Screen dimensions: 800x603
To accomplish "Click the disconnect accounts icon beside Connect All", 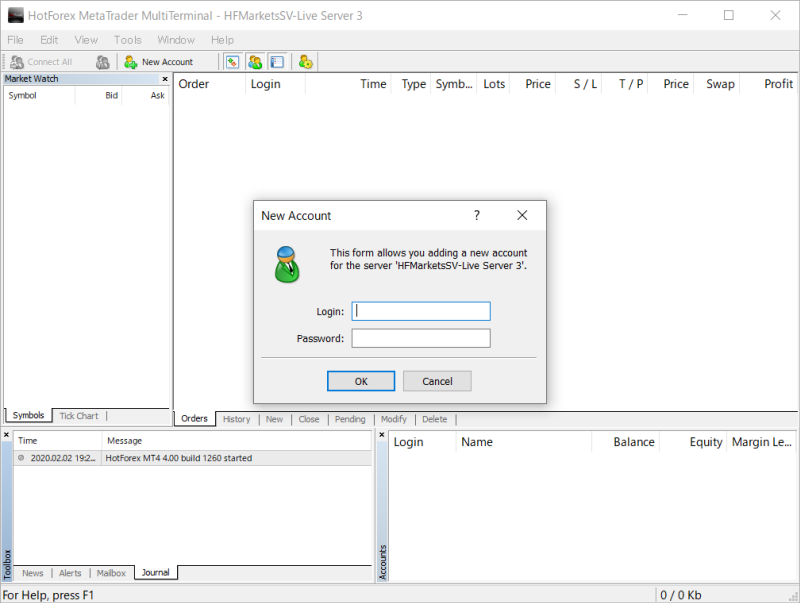I will pos(102,62).
